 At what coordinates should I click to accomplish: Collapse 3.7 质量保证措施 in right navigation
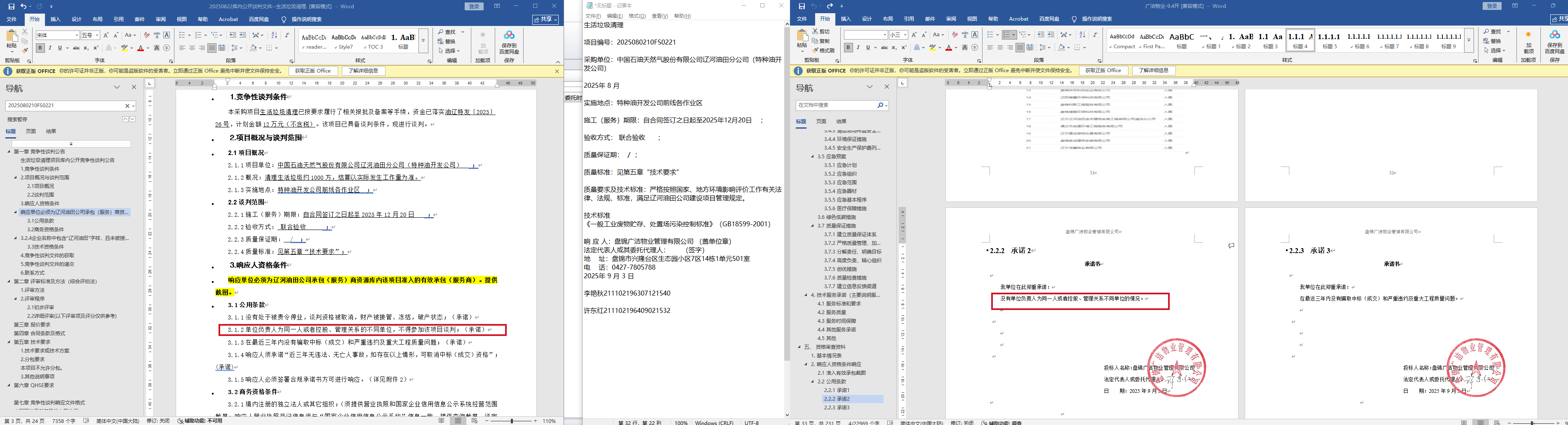point(813,226)
